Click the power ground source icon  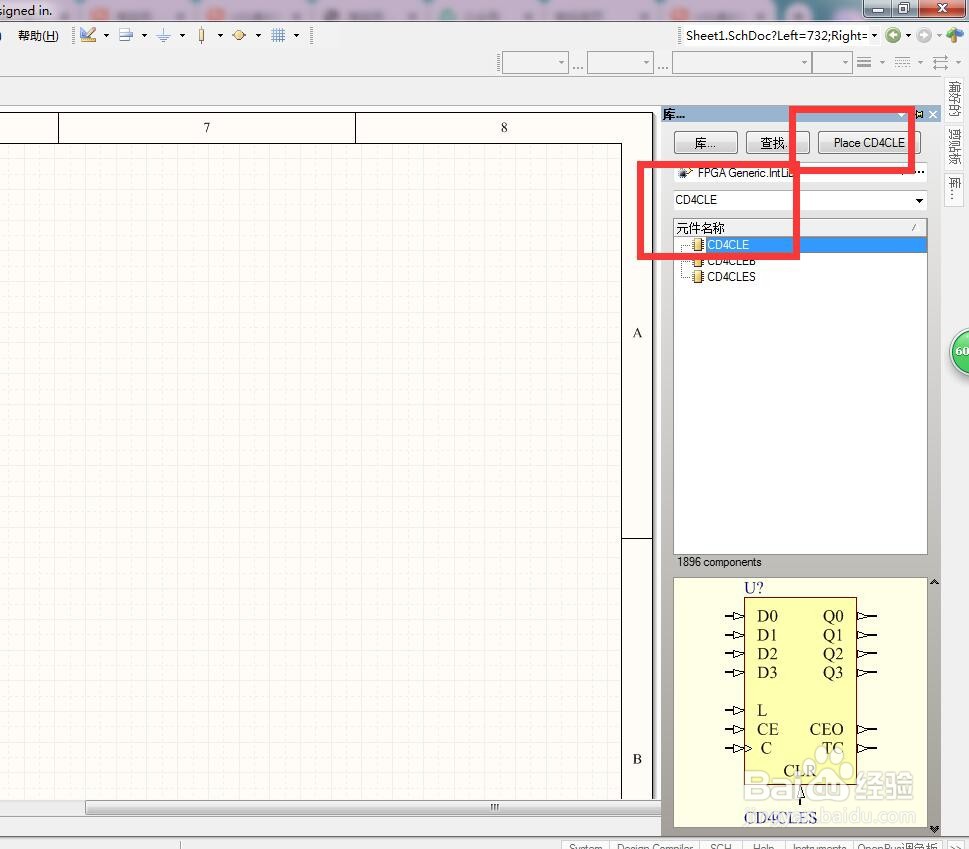164,35
